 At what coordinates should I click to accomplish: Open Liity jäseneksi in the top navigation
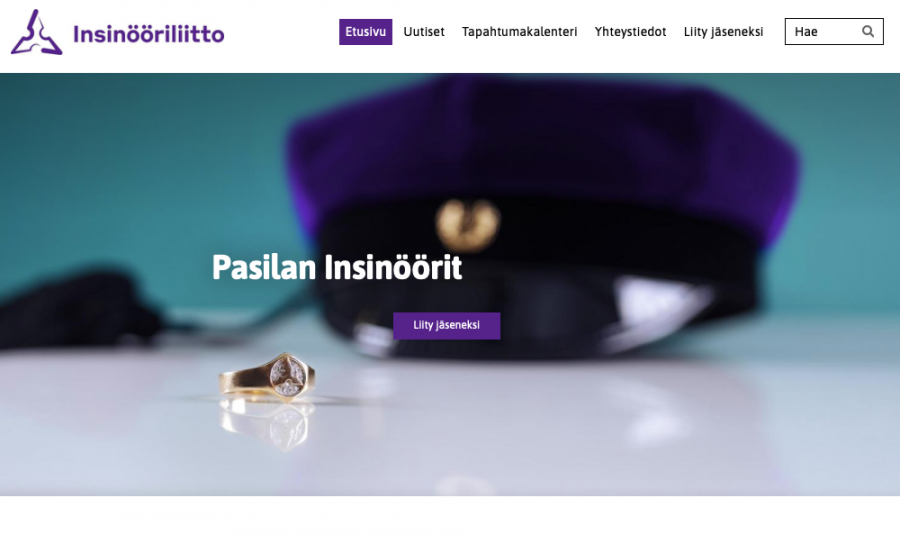(x=723, y=32)
